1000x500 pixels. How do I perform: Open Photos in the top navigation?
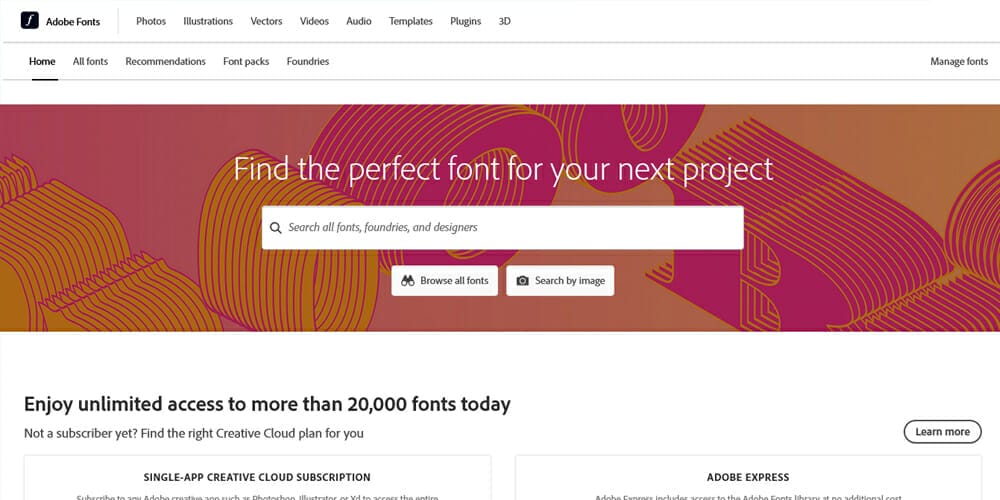tap(151, 21)
